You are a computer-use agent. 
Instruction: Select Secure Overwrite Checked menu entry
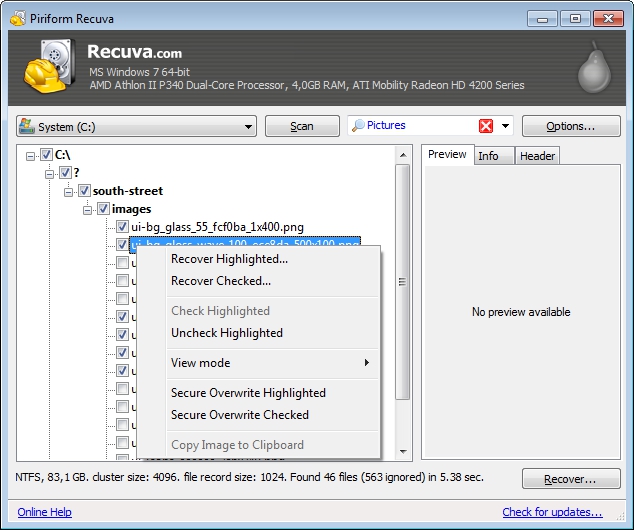click(x=240, y=415)
